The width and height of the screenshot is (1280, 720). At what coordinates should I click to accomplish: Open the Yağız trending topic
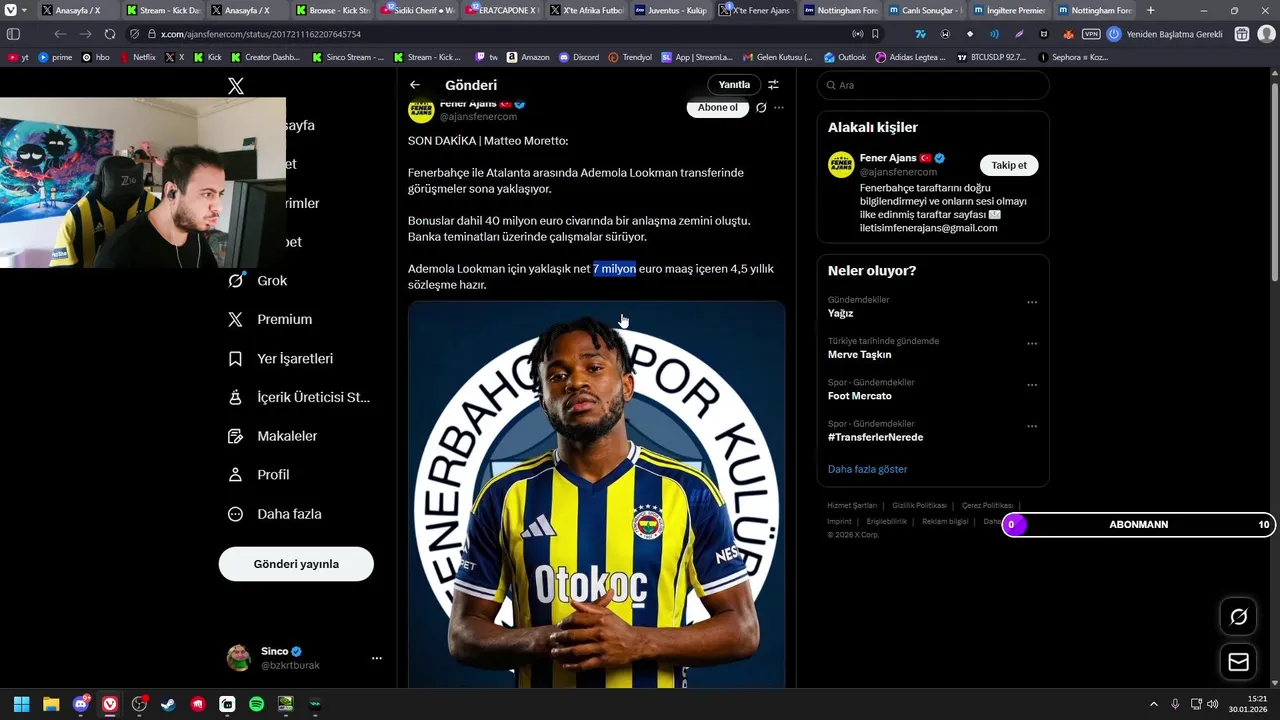tap(841, 313)
